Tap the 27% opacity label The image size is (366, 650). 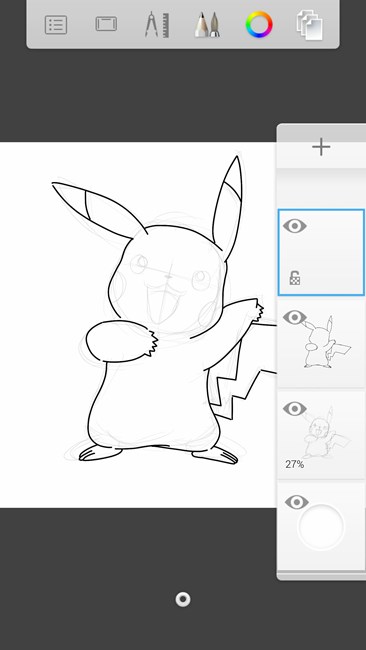pos(295,465)
